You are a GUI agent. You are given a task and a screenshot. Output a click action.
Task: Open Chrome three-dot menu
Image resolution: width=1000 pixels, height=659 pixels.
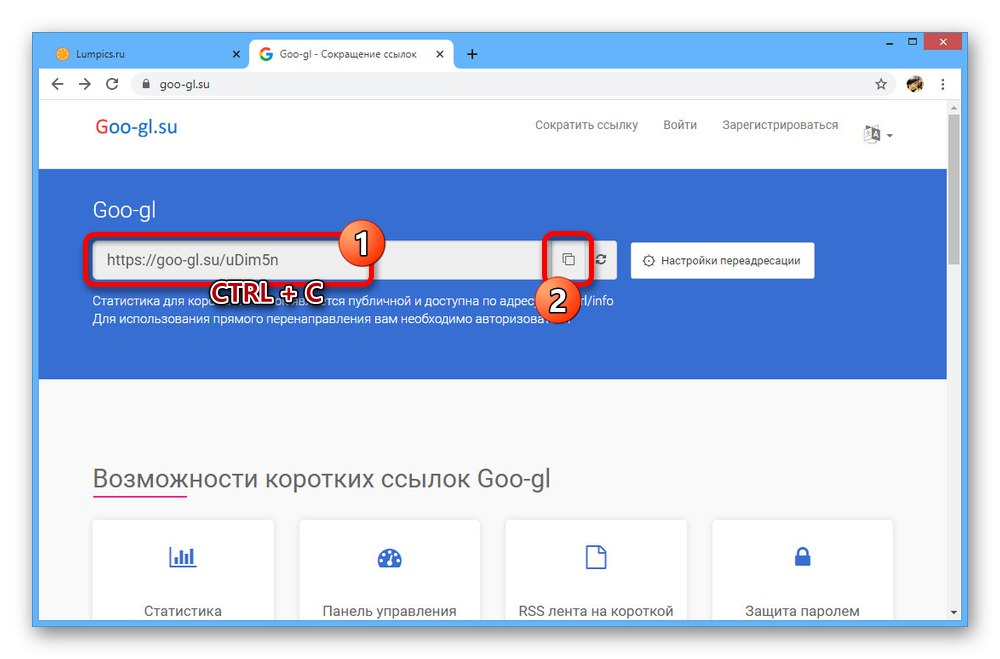(x=943, y=84)
